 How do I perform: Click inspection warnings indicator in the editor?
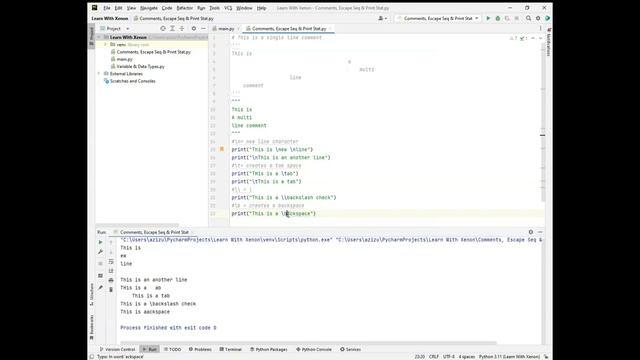519,38
